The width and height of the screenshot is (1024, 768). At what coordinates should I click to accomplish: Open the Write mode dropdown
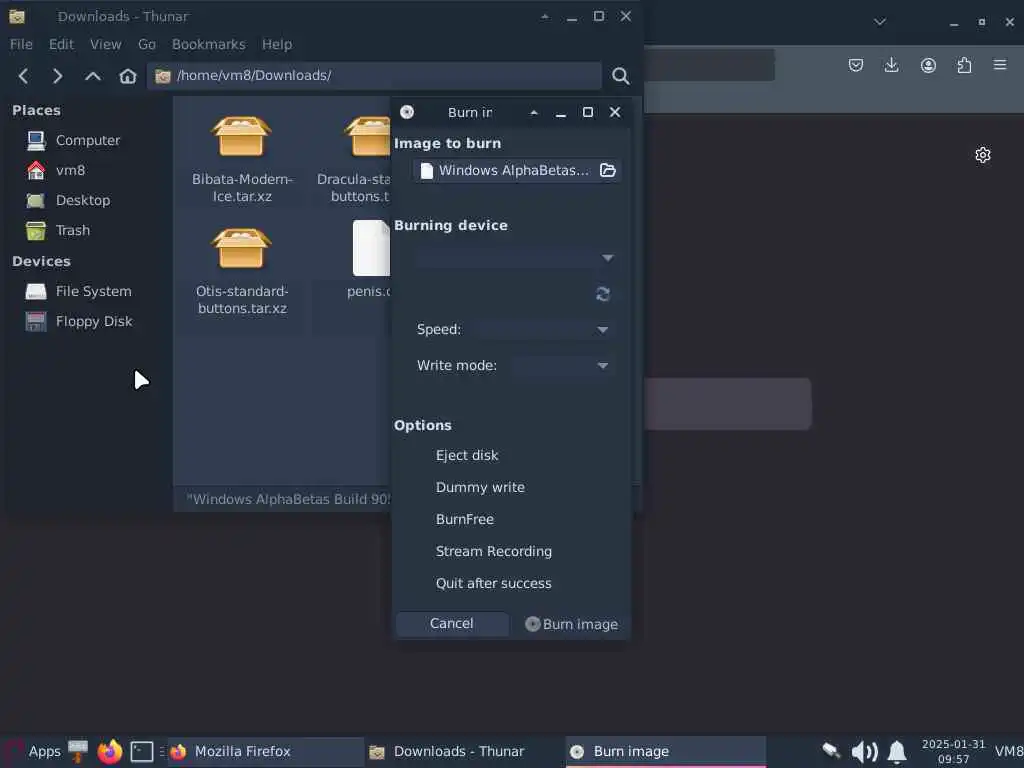(562, 366)
